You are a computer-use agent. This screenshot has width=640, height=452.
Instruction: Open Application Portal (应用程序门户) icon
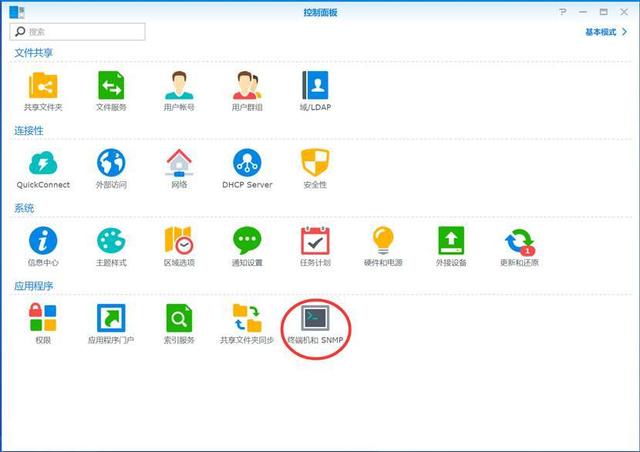coord(111,318)
